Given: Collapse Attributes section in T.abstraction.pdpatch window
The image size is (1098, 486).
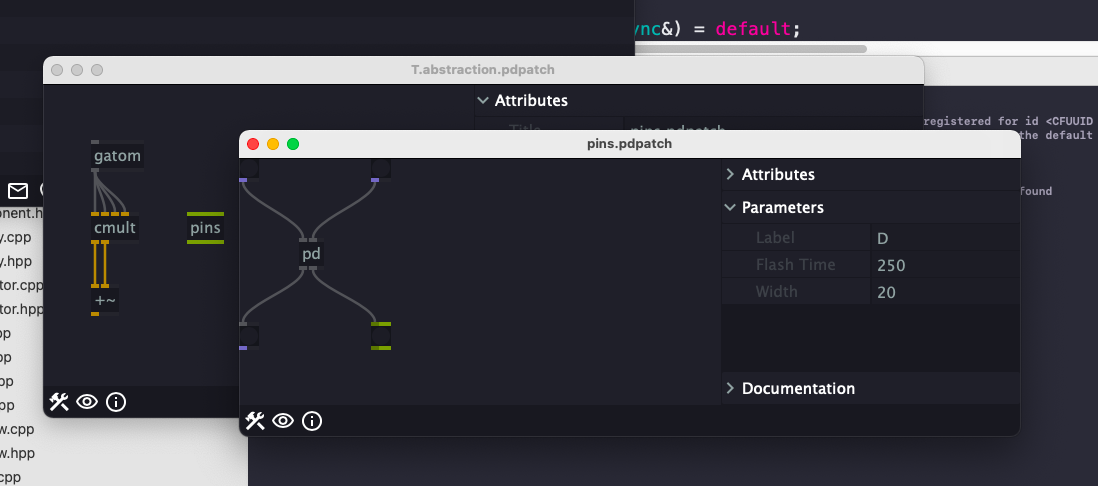Looking at the screenshot, I should click(x=698, y=100).
